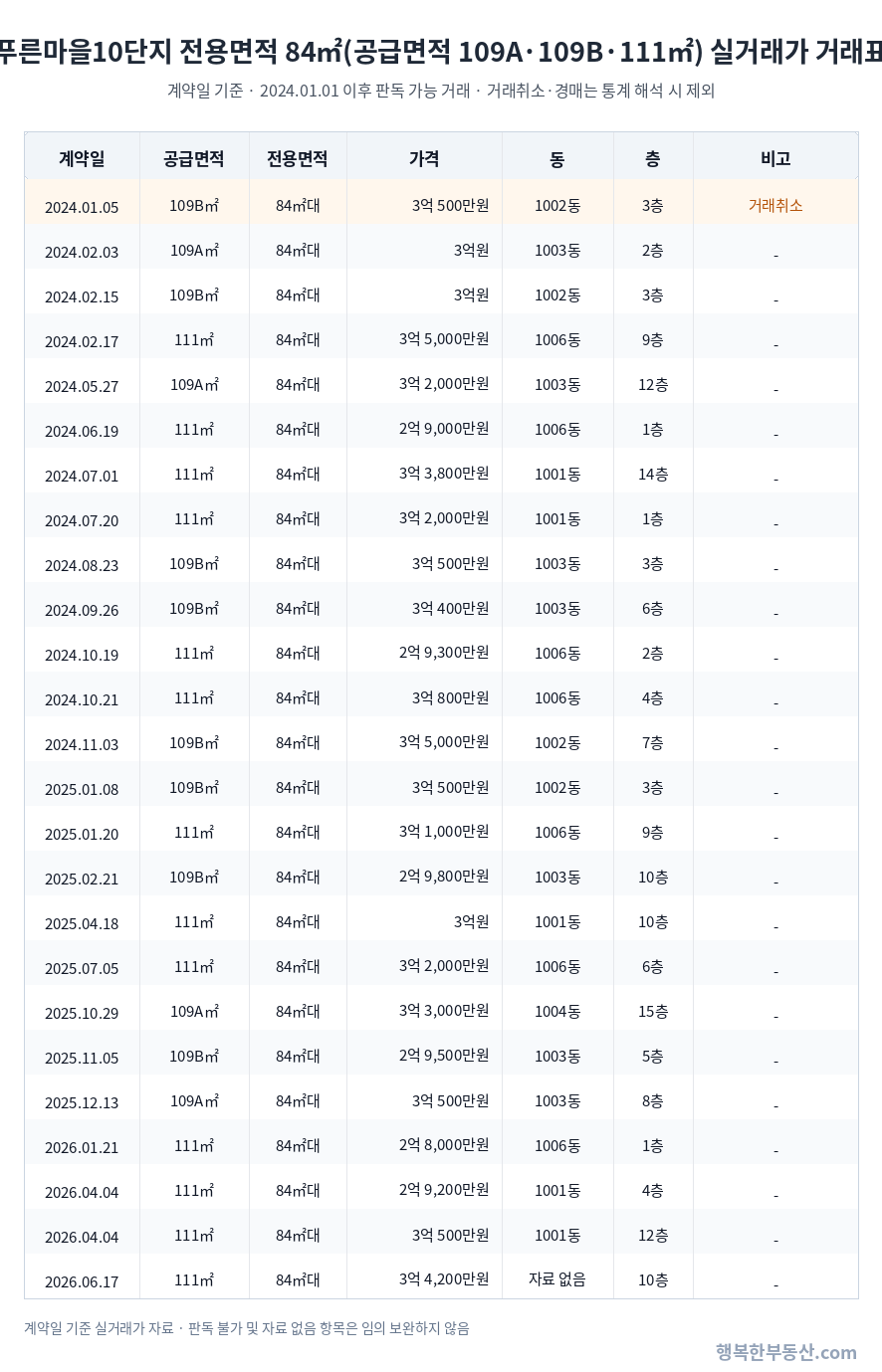Select the 3억 5,000만원 price on 2024.02.17

click(x=444, y=339)
